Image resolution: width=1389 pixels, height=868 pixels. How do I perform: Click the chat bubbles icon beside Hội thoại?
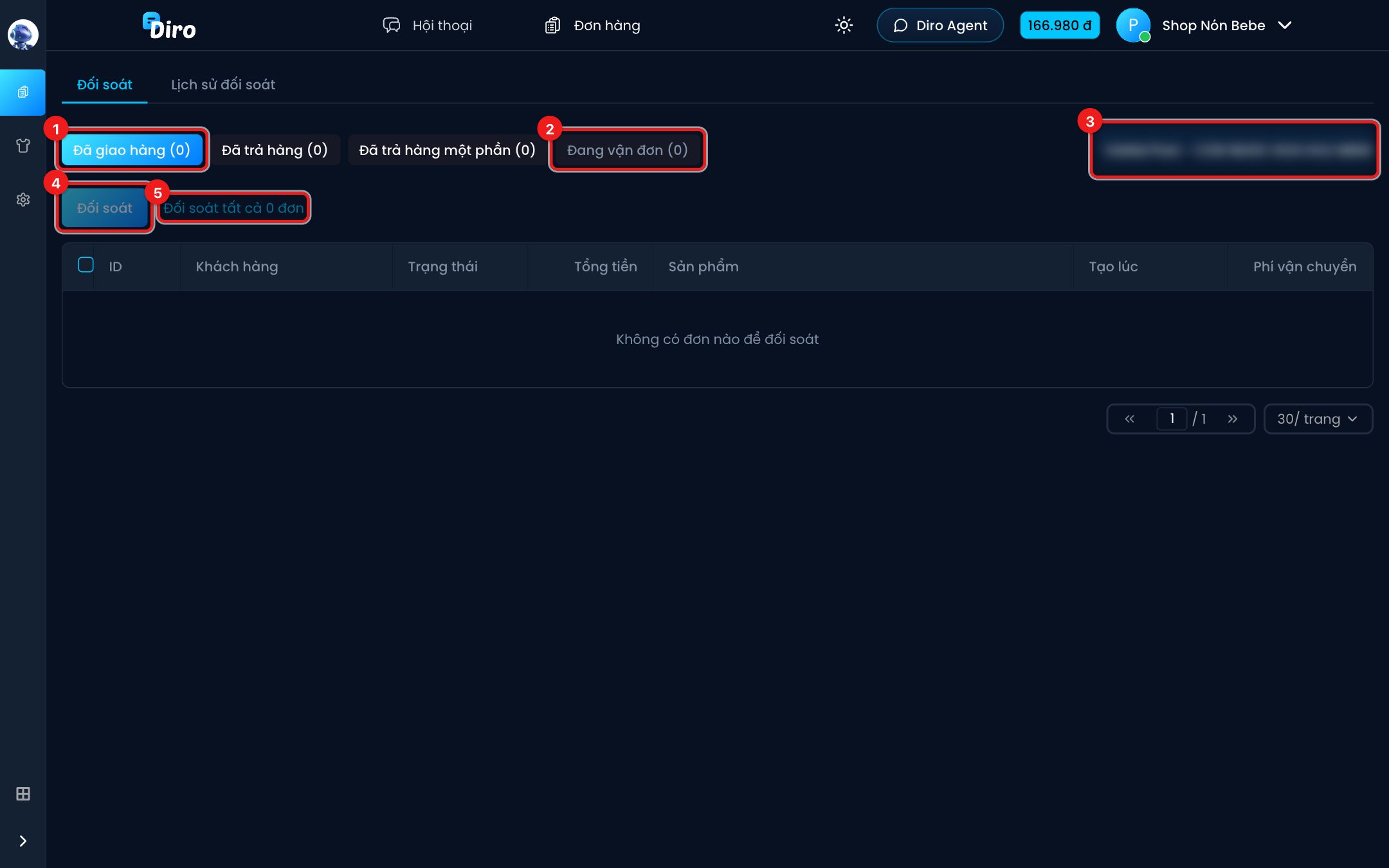392,25
